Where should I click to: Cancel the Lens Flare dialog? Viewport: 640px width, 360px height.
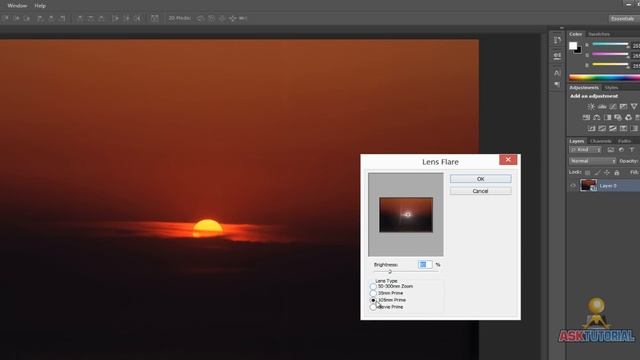(480, 191)
